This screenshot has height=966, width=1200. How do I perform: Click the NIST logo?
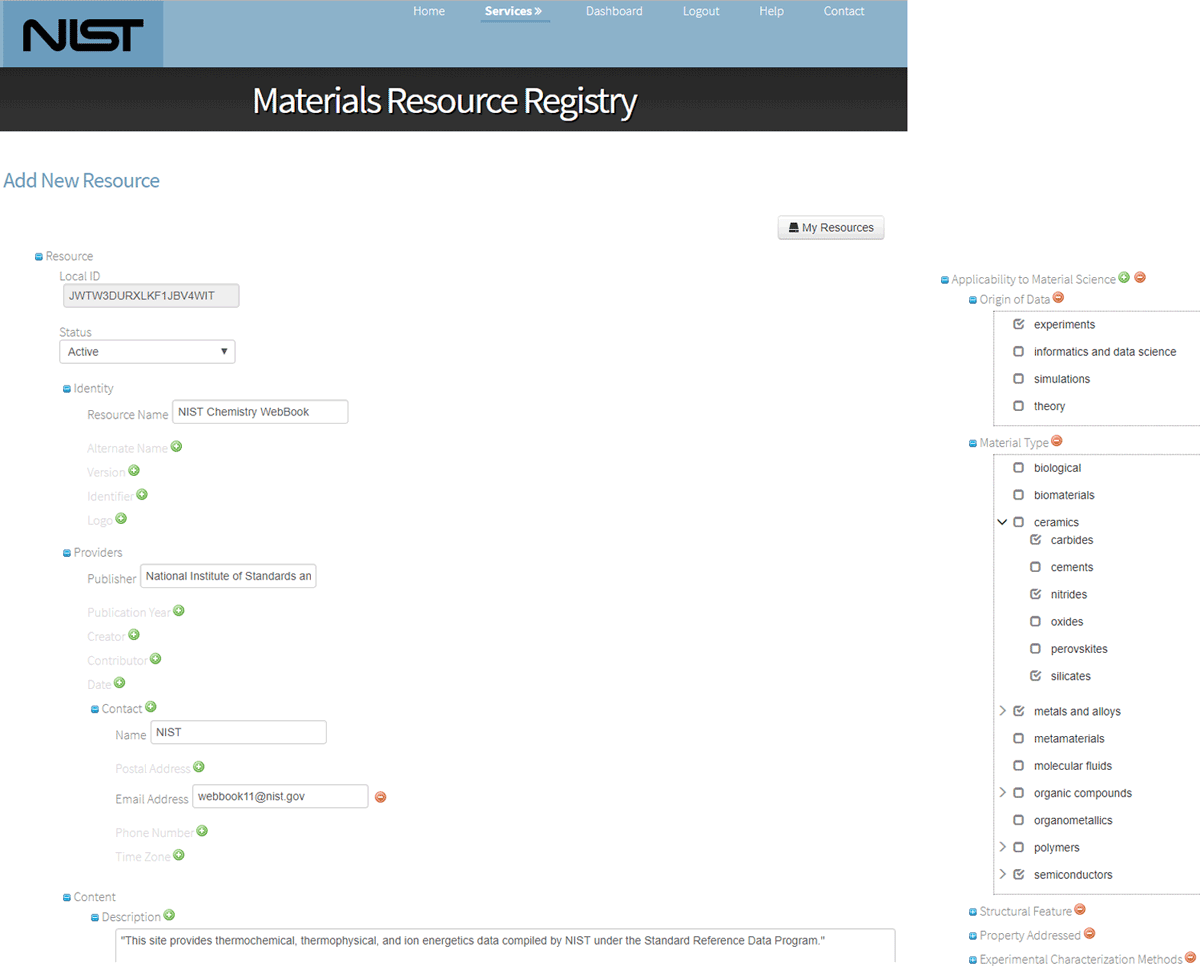[82, 35]
